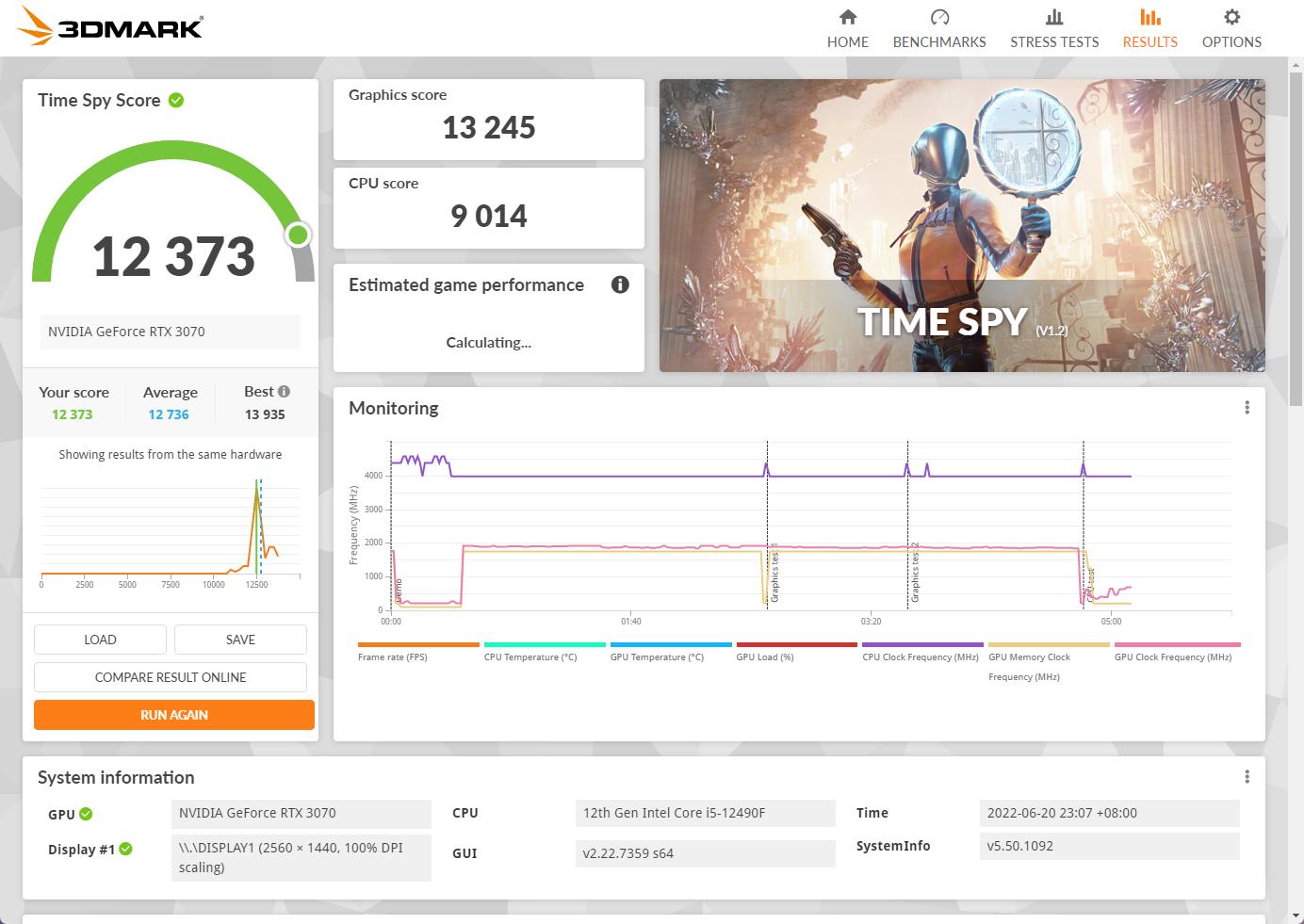The width and height of the screenshot is (1304, 924).
Task: Click Estimated game performance info icon
Action: pos(620,284)
